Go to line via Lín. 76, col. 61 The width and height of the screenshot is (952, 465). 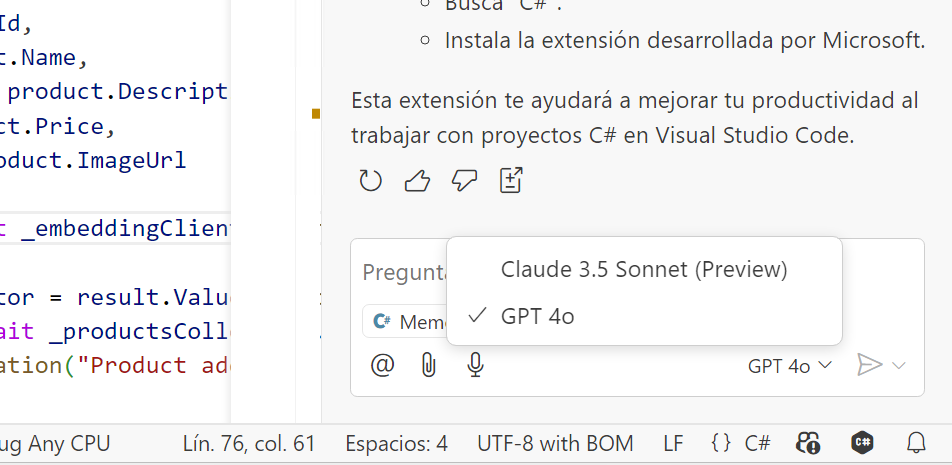[249, 444]
